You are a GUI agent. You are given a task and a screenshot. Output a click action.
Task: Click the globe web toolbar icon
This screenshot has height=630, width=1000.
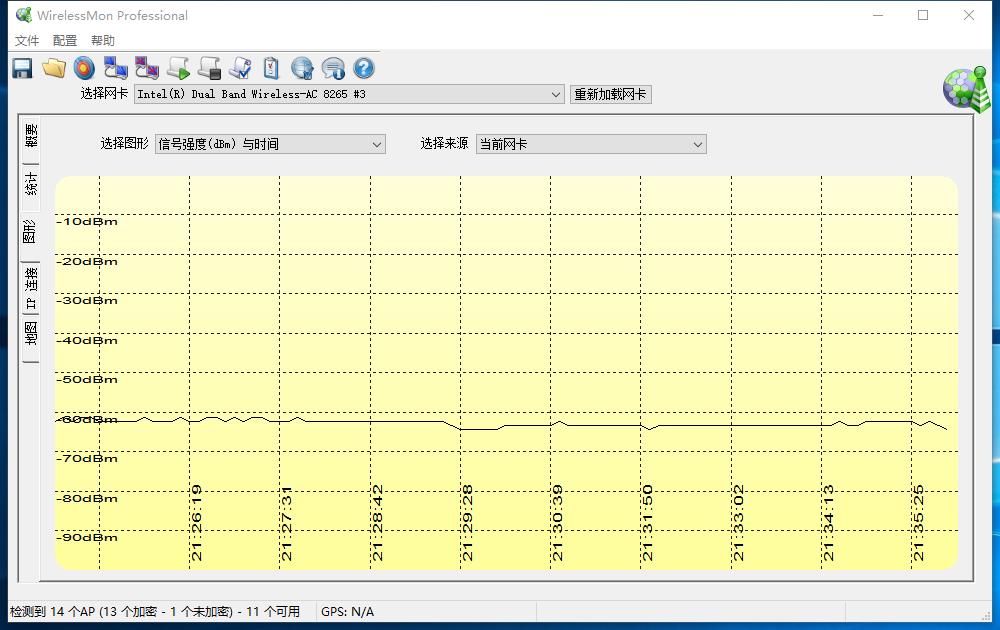pos(301,68)
